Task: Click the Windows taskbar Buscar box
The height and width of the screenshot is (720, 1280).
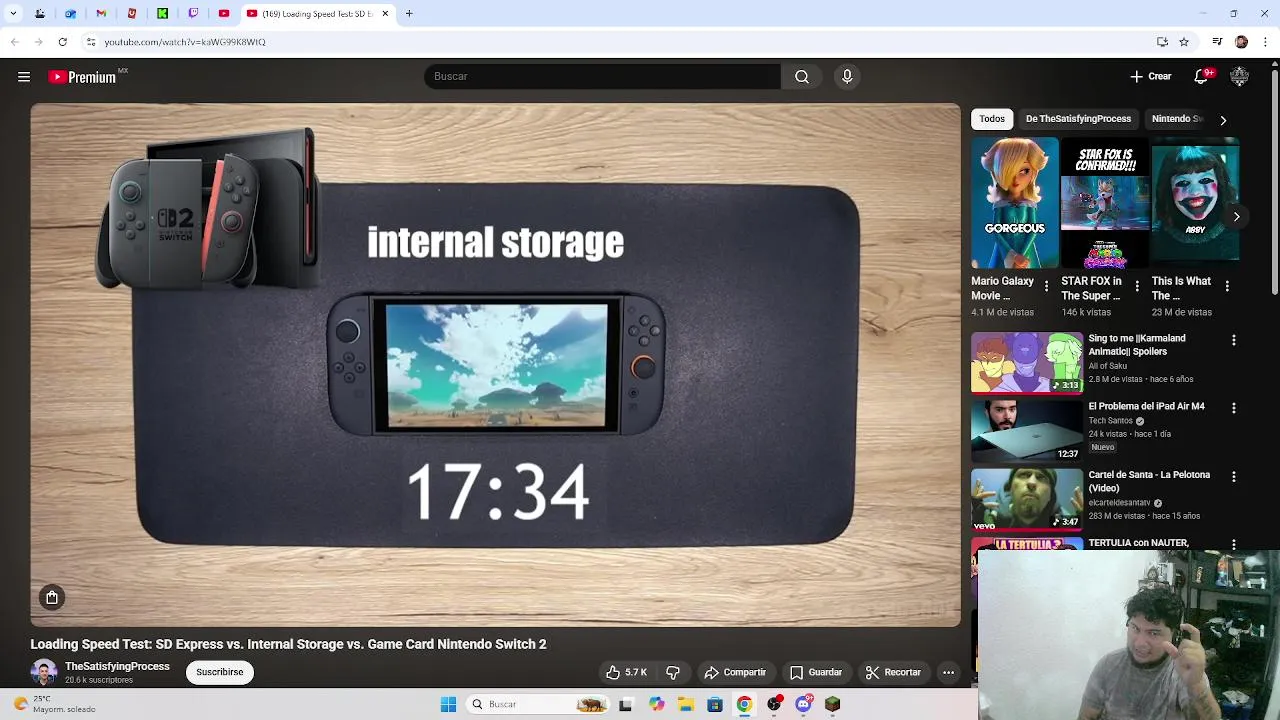Action: (x=539, y=704)
